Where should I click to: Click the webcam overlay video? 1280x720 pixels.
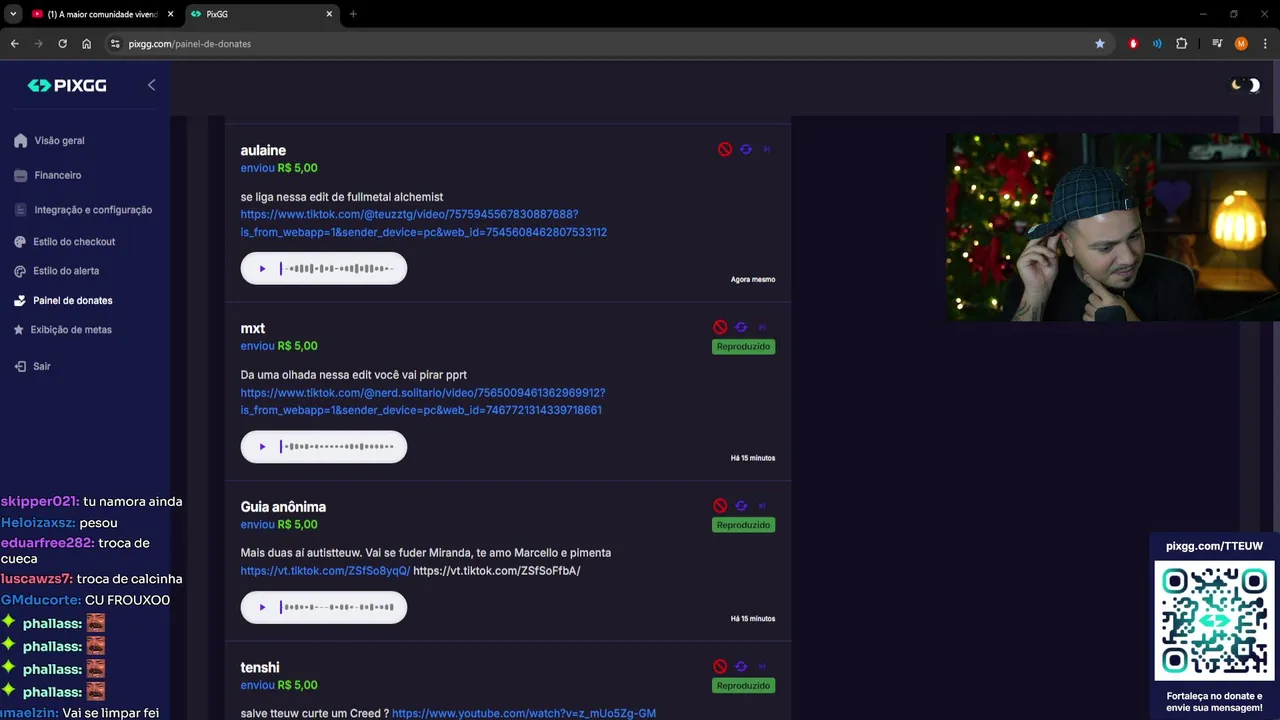click(1113, 228)
